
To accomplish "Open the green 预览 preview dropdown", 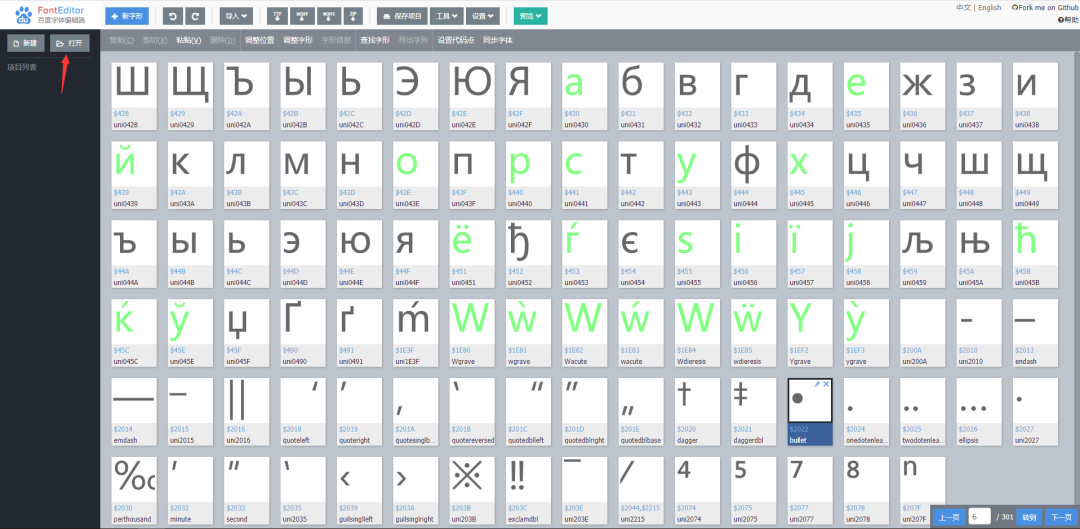I will 530,15.
